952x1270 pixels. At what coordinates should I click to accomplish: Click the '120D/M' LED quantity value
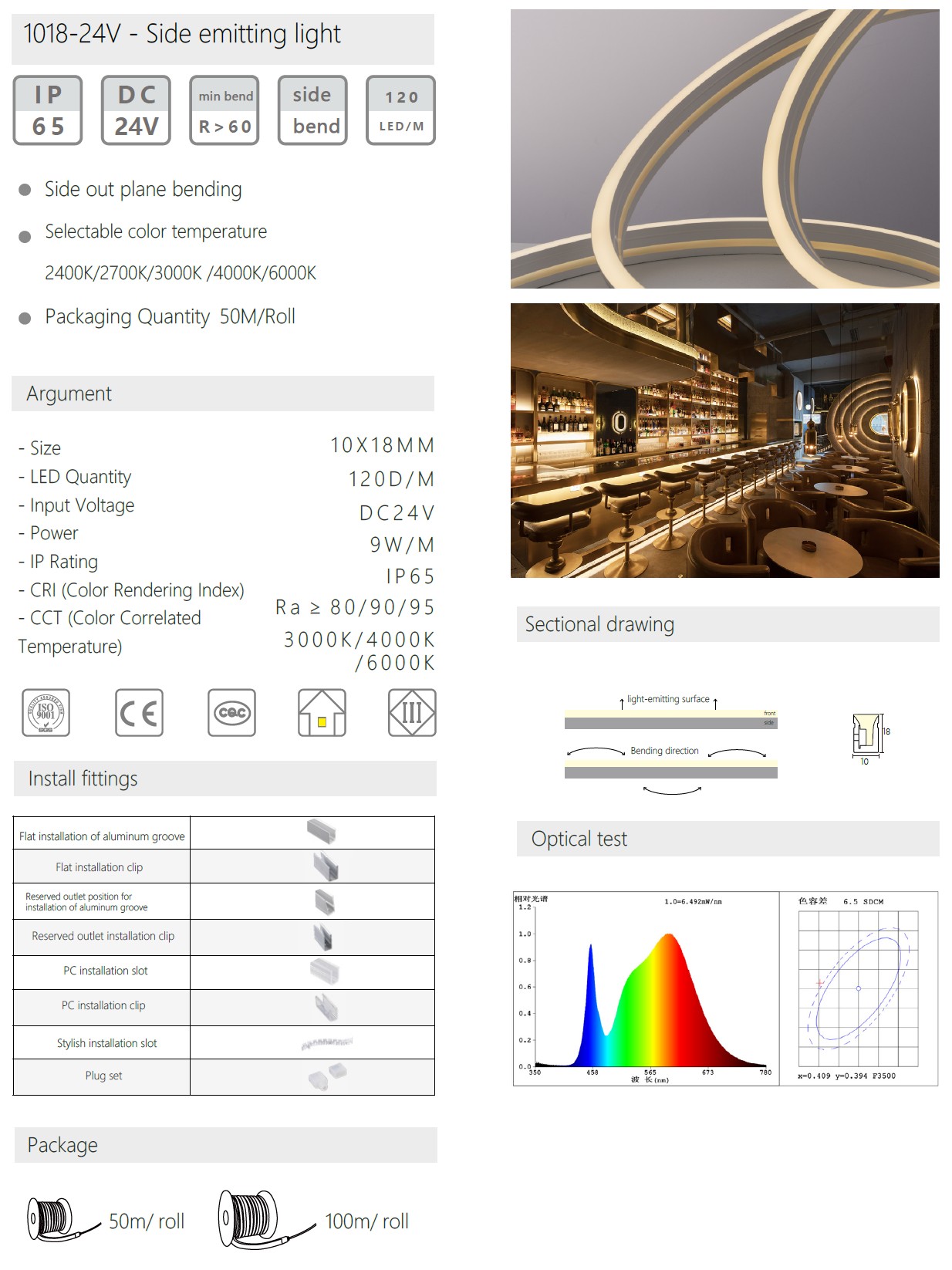tap(392, 479)
